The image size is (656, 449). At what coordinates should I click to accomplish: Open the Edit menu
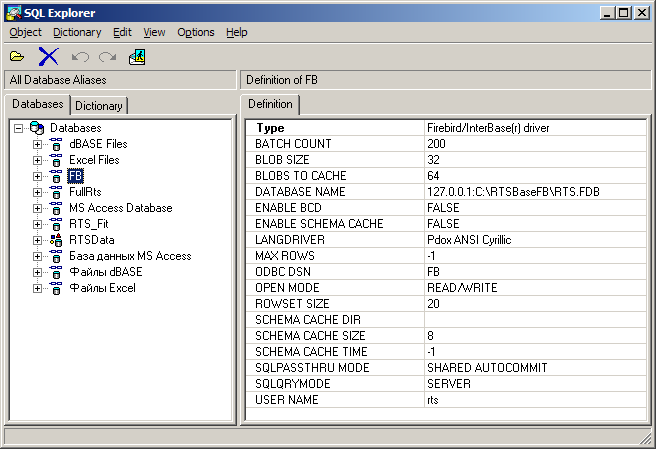[x=122, y=32]
